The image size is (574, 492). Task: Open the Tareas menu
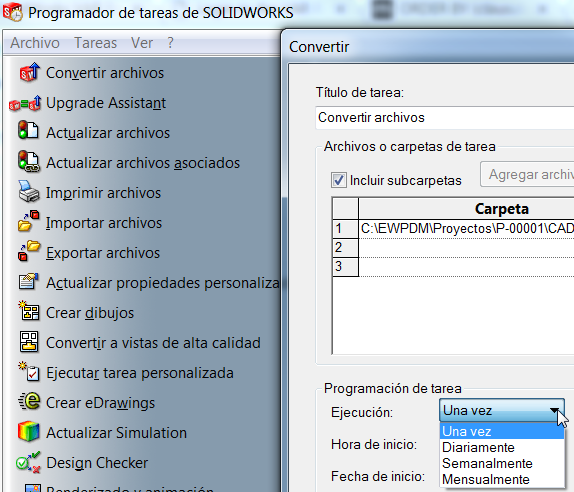tap(96, 43)
